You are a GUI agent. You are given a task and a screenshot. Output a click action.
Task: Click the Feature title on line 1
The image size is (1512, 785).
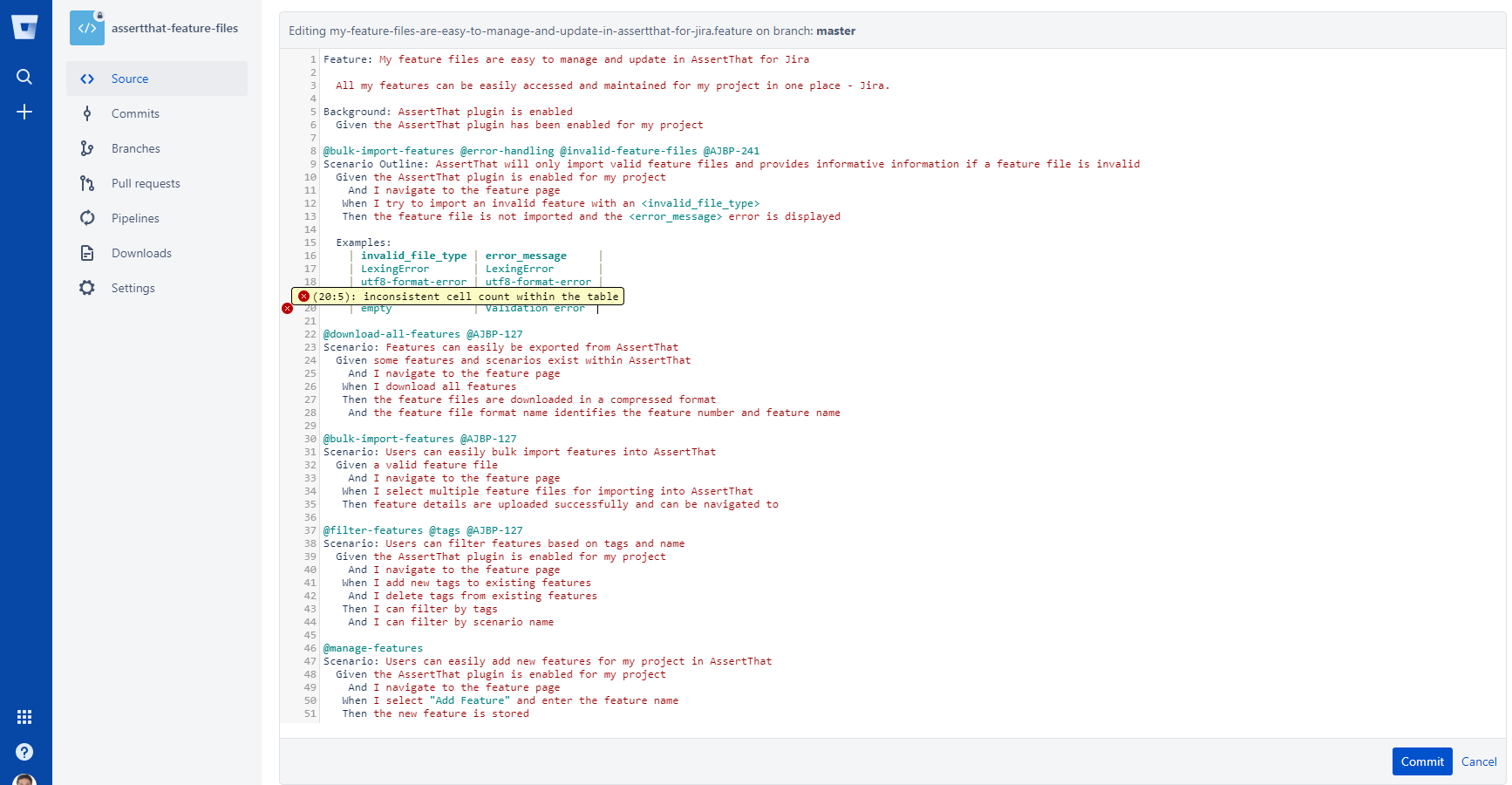(594, 59)
